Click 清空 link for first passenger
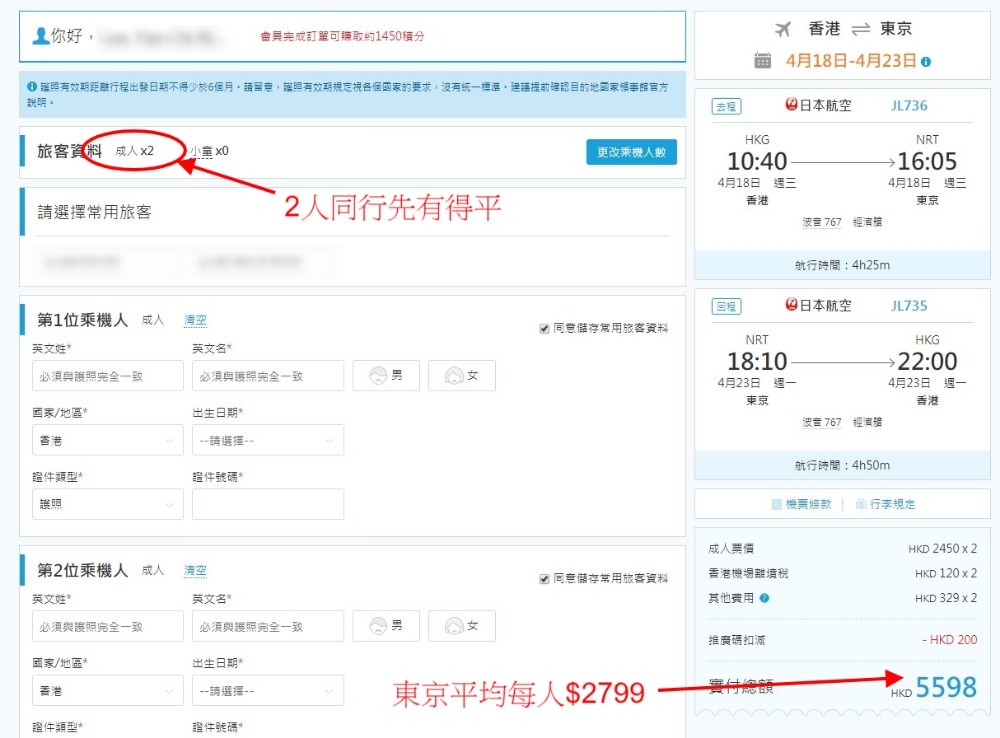Viewport: 1000px width, 738px height. click(x=195, y=320)
